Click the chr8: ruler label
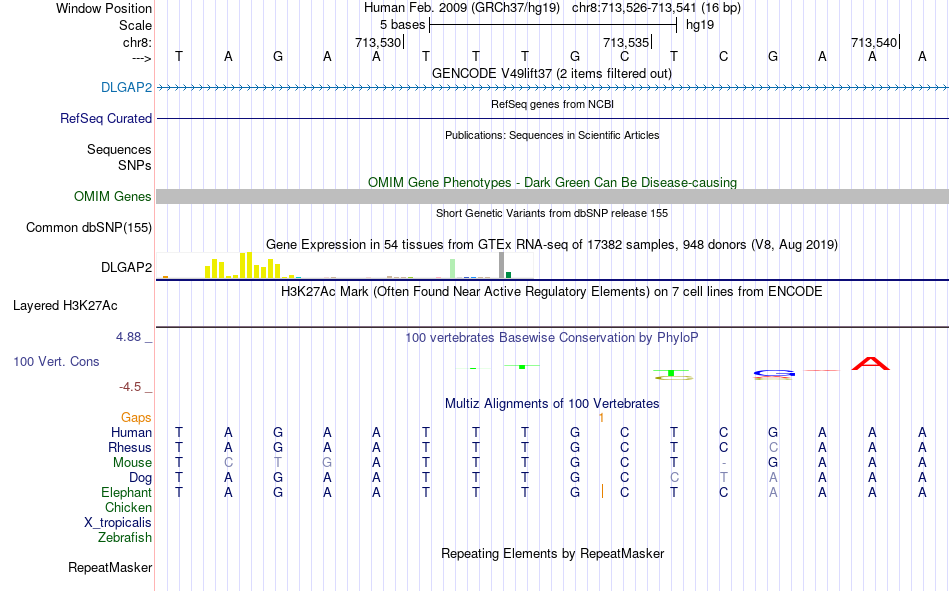Screen dimensions: 950x591 coord(137,42)
